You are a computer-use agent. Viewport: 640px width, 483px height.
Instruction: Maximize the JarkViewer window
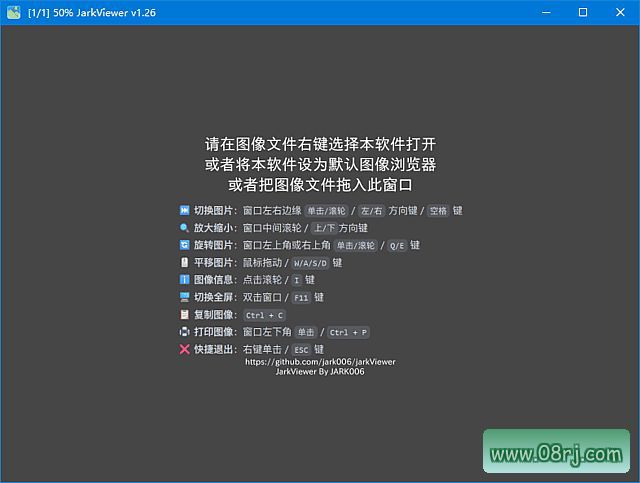583,12
